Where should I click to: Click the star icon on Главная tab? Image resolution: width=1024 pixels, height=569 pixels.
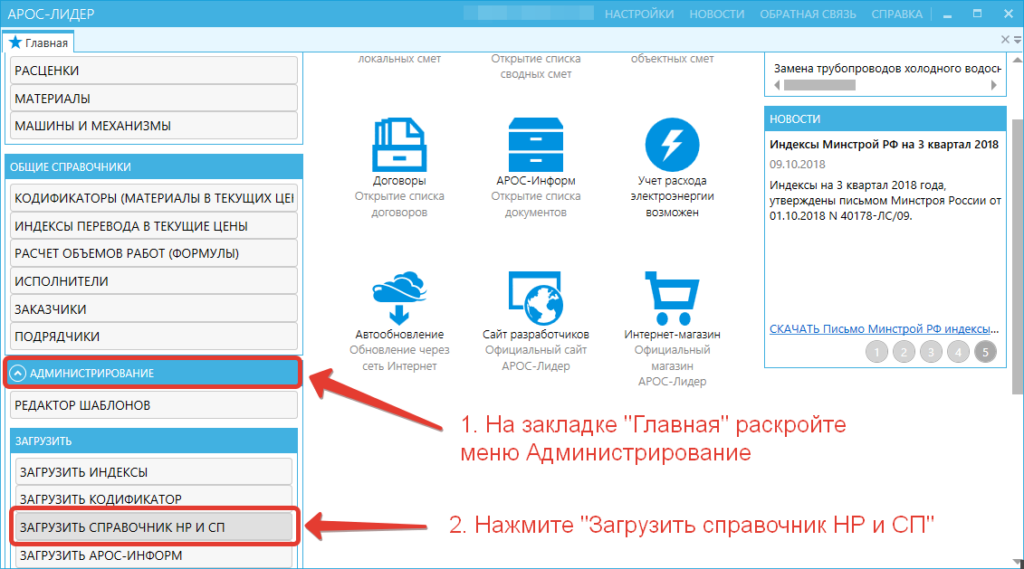click(15, 42)
